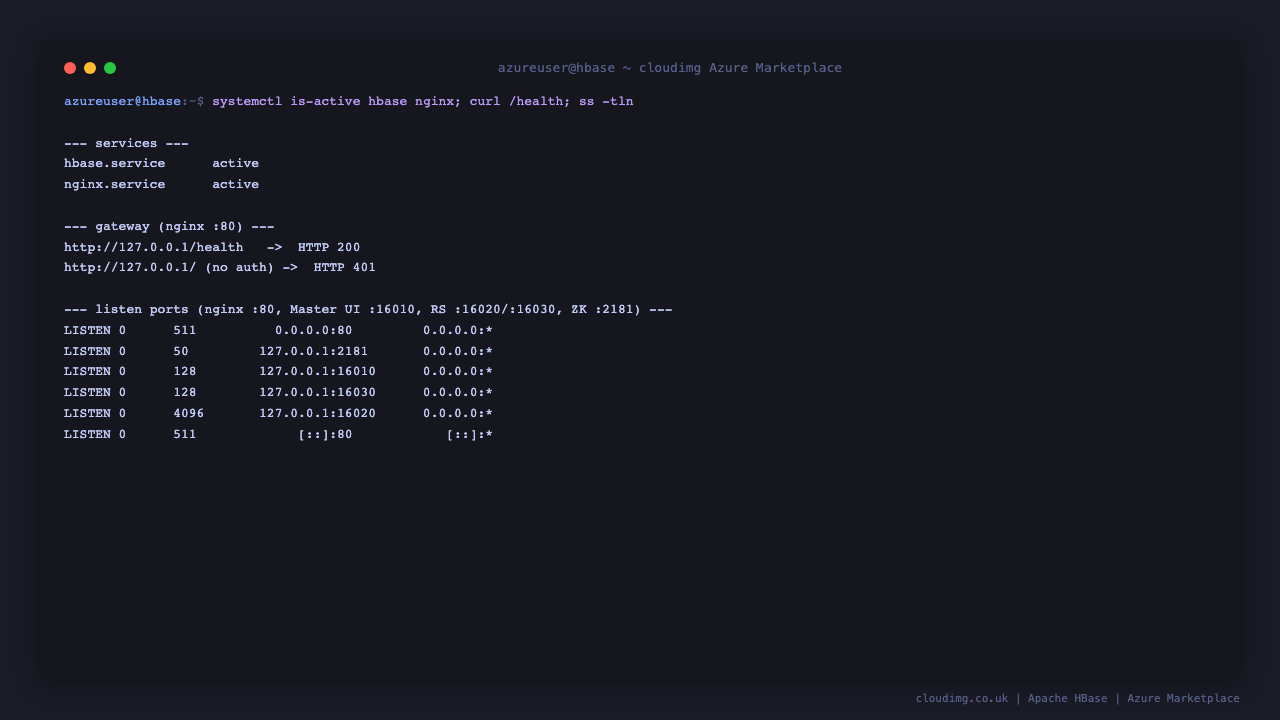Click the '[::]:*' peer address

tap(470, 435)
